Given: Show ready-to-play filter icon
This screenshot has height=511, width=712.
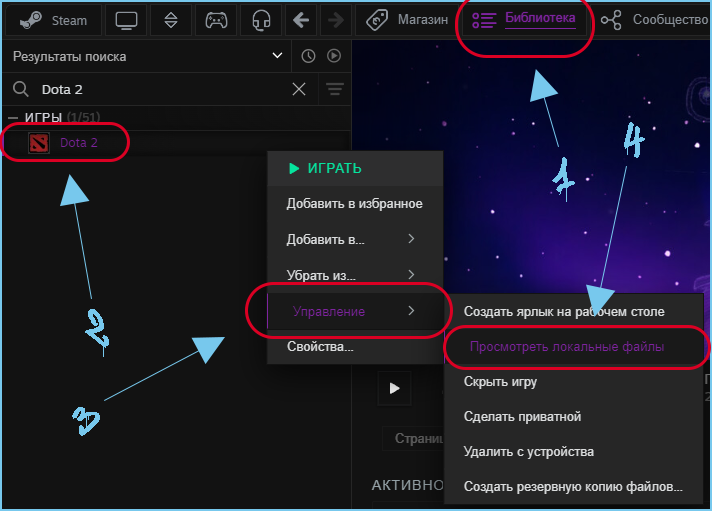Looking at the screenshot, I should coord(334,56).
